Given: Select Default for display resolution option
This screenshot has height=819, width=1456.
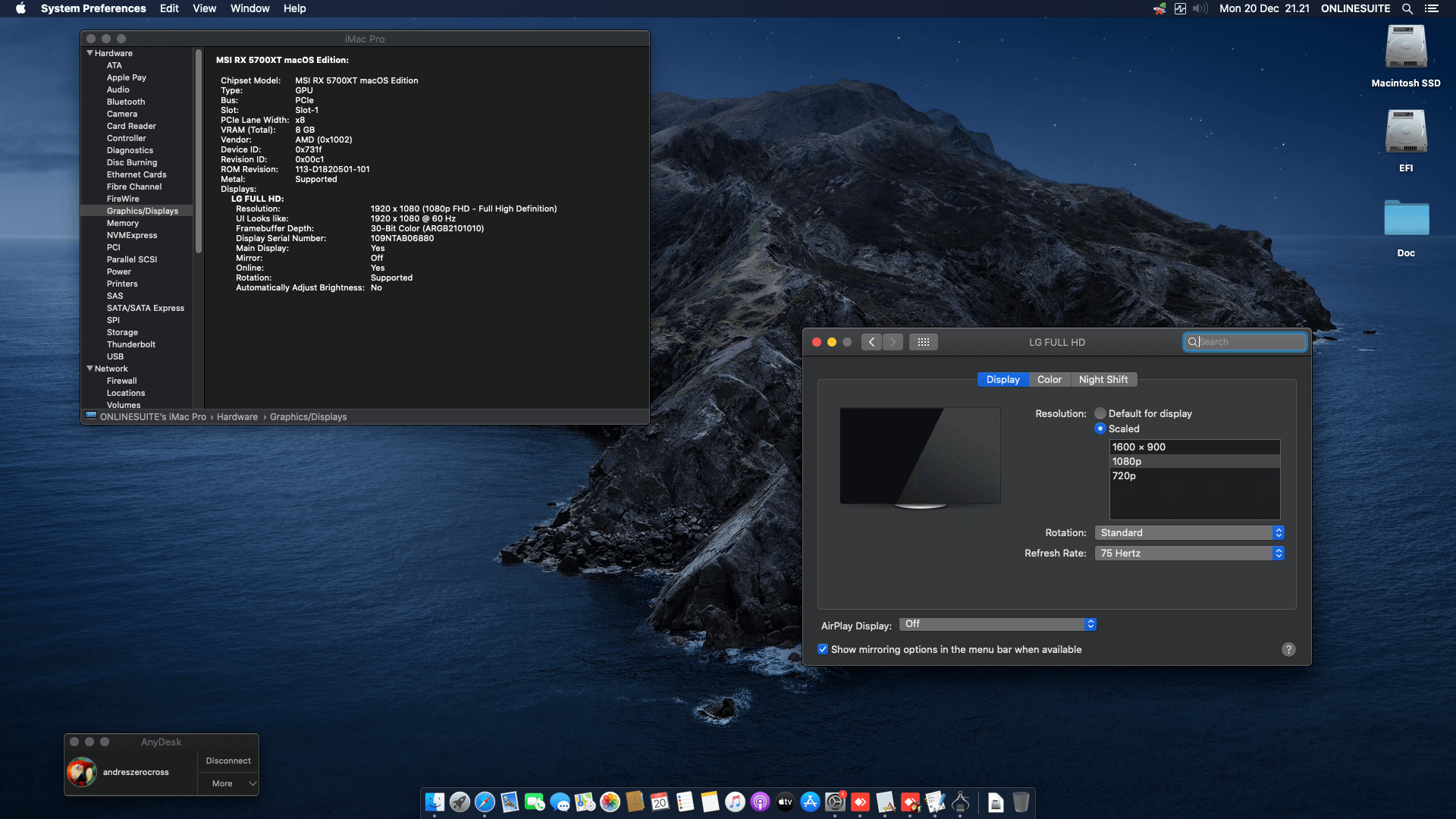Looking at the screenshot, I should click(1100, 413).
